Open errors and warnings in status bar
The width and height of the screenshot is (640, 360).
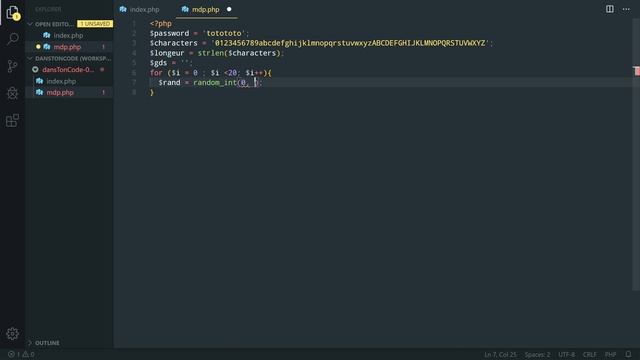[x=21, y=354]
